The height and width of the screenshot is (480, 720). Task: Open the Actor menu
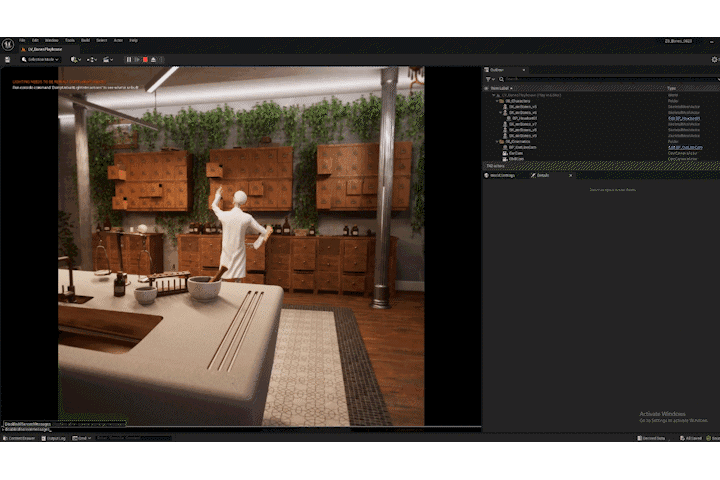118,40
